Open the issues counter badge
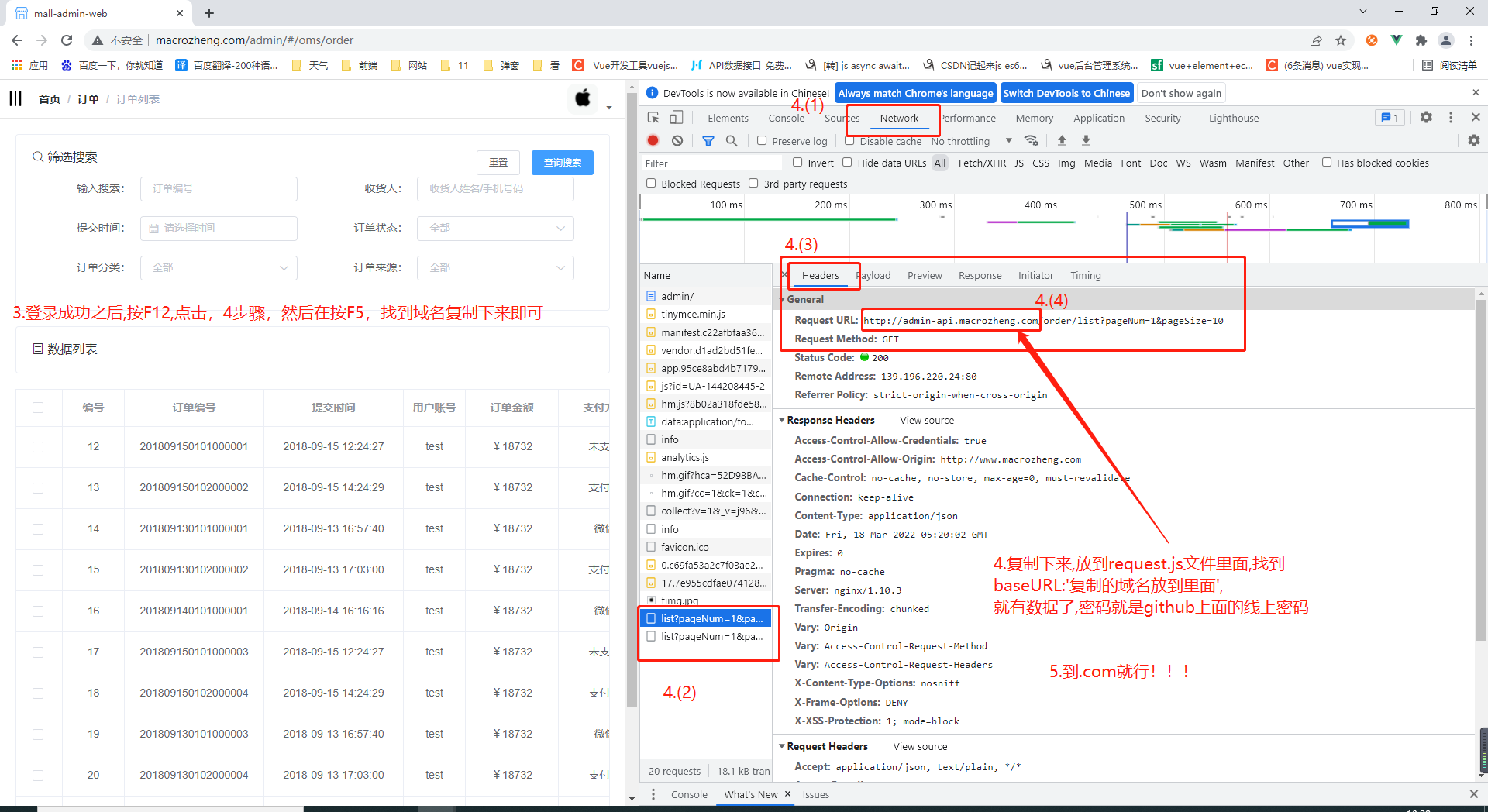Viewport: 1488px width, 812px height. 1390,118
